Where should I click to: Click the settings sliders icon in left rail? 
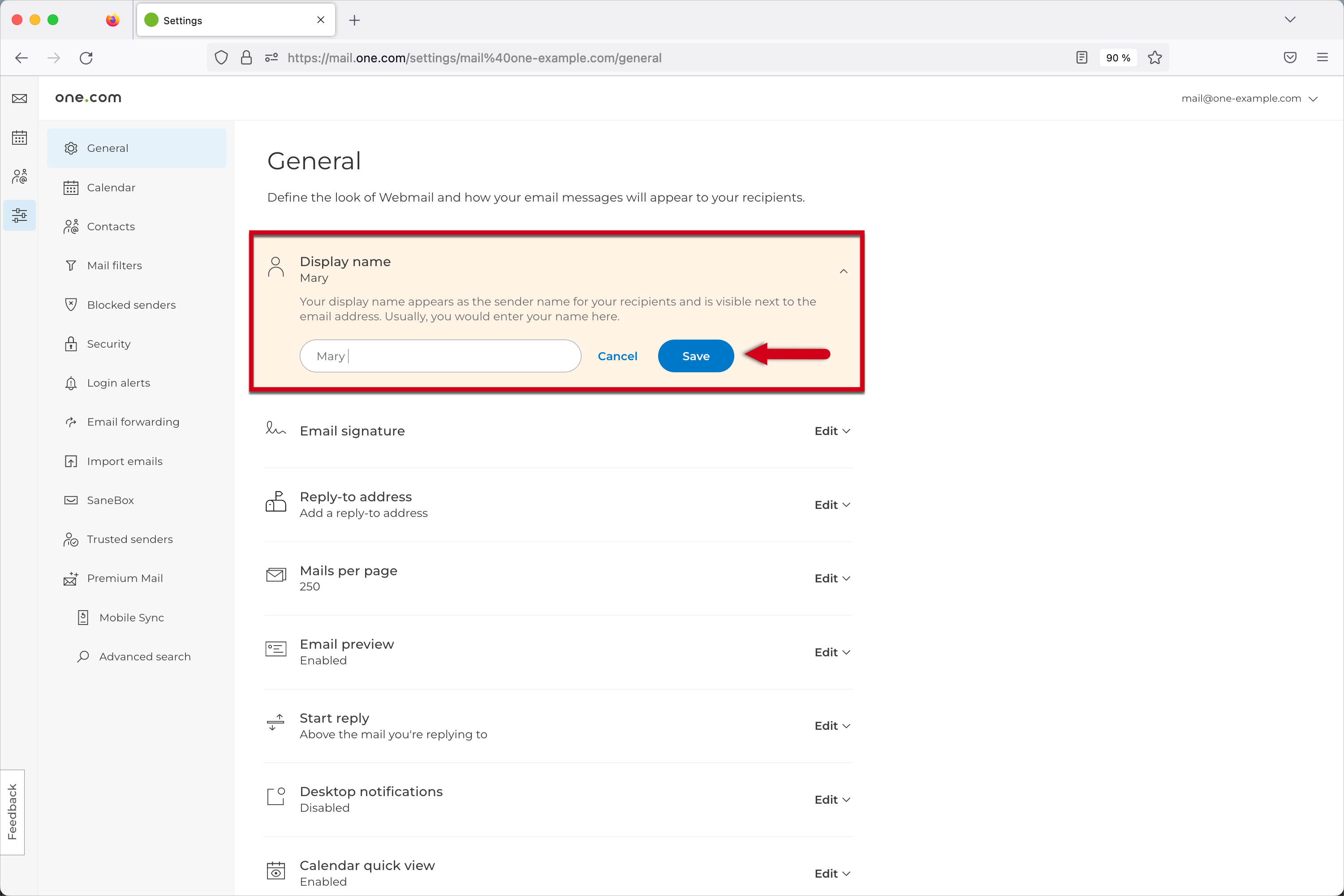(x=19, y=215)
